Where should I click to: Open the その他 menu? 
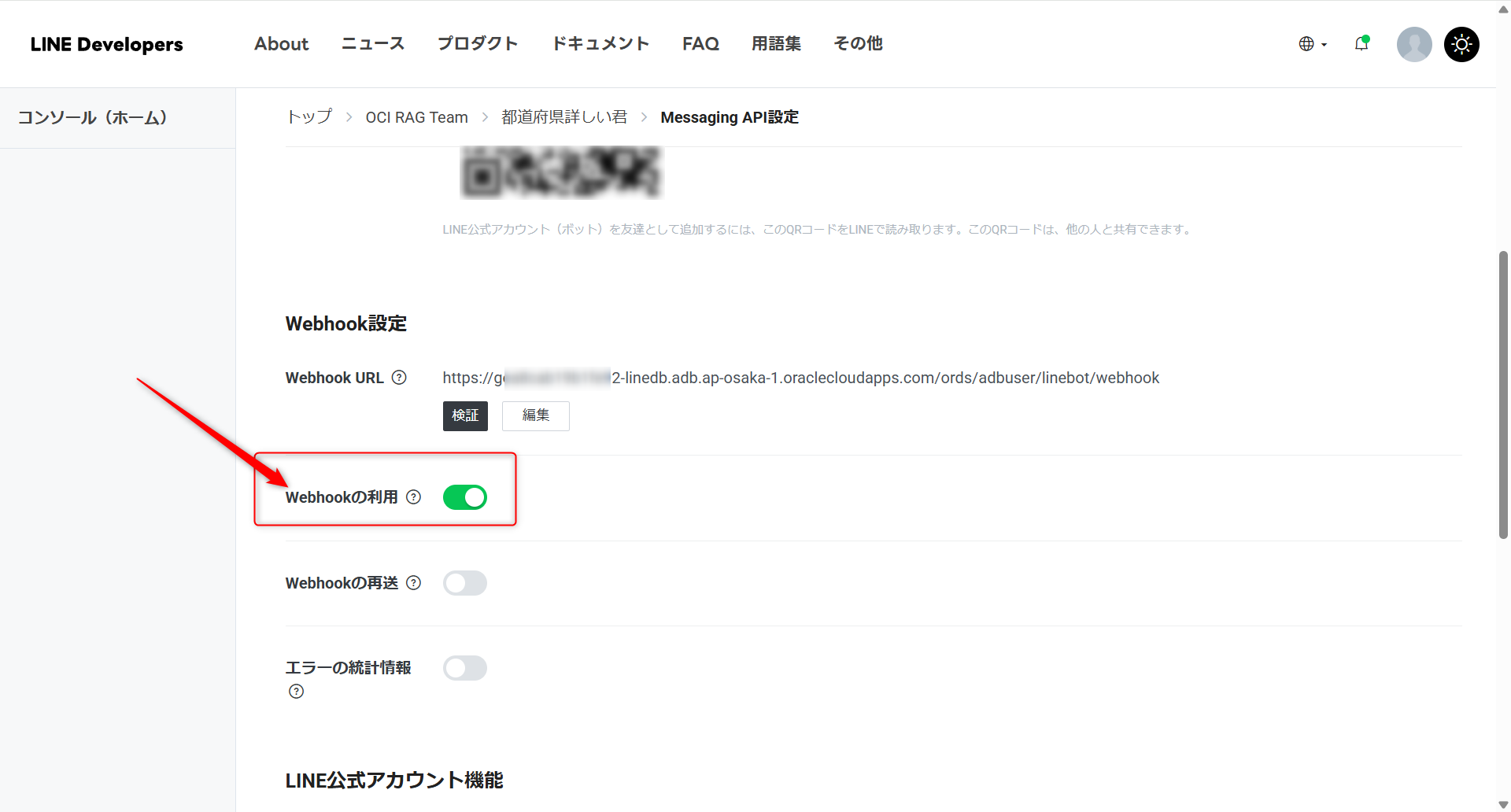(858, 44)
